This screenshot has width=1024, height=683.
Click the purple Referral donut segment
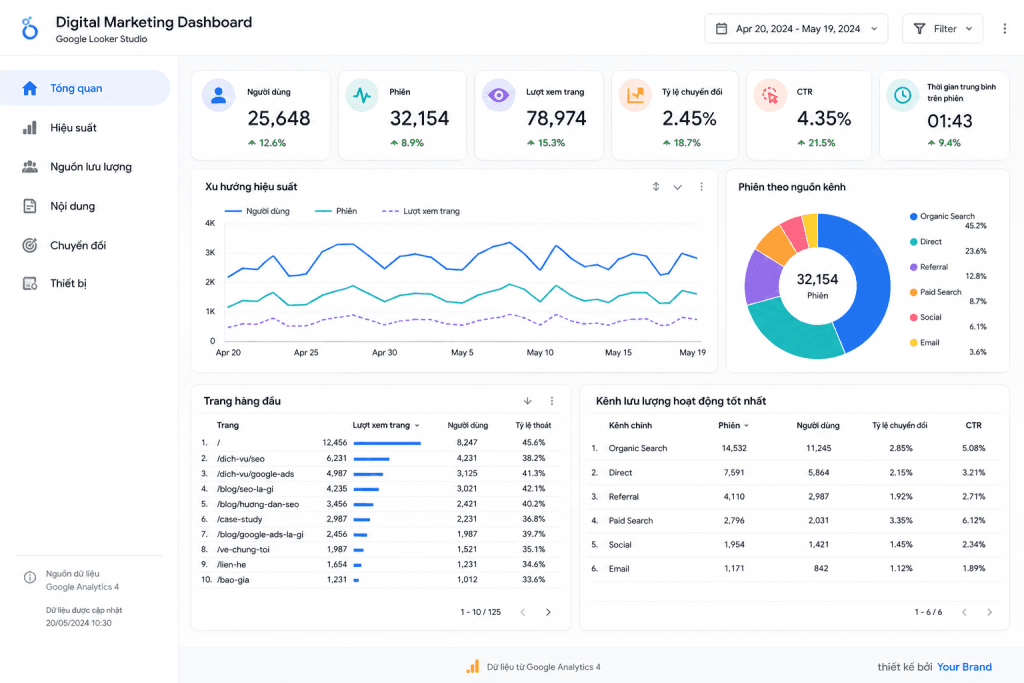[x=761, y=278]
